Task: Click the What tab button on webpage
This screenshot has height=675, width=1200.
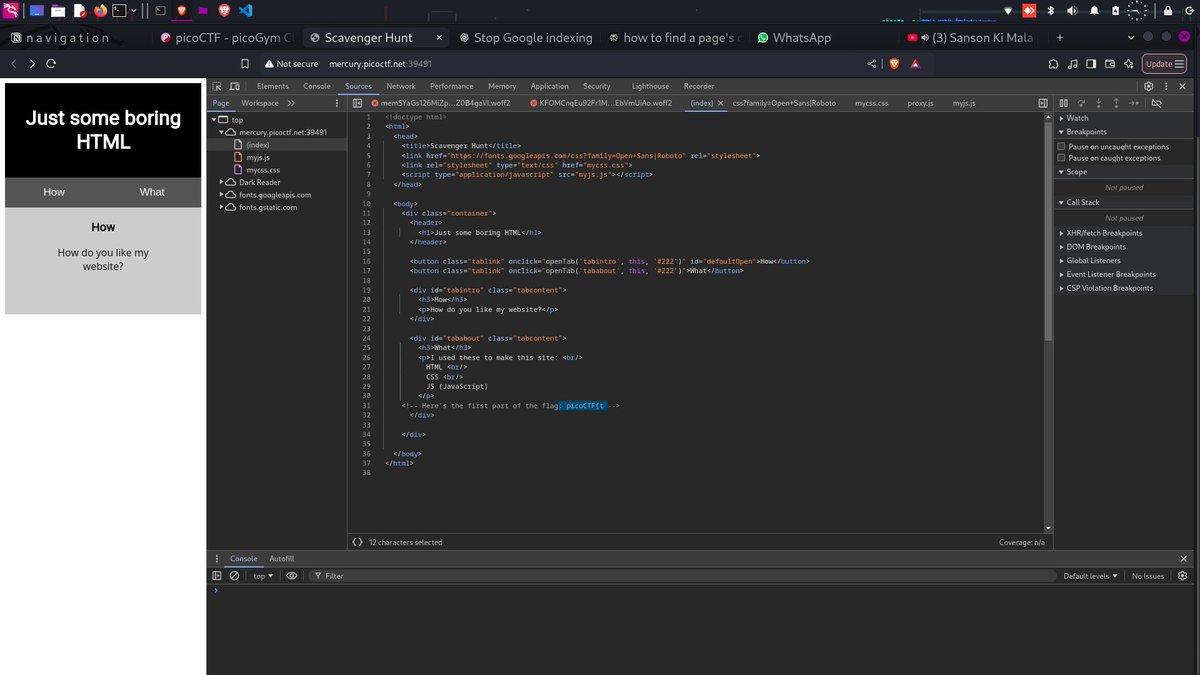Action: point(152,192)
